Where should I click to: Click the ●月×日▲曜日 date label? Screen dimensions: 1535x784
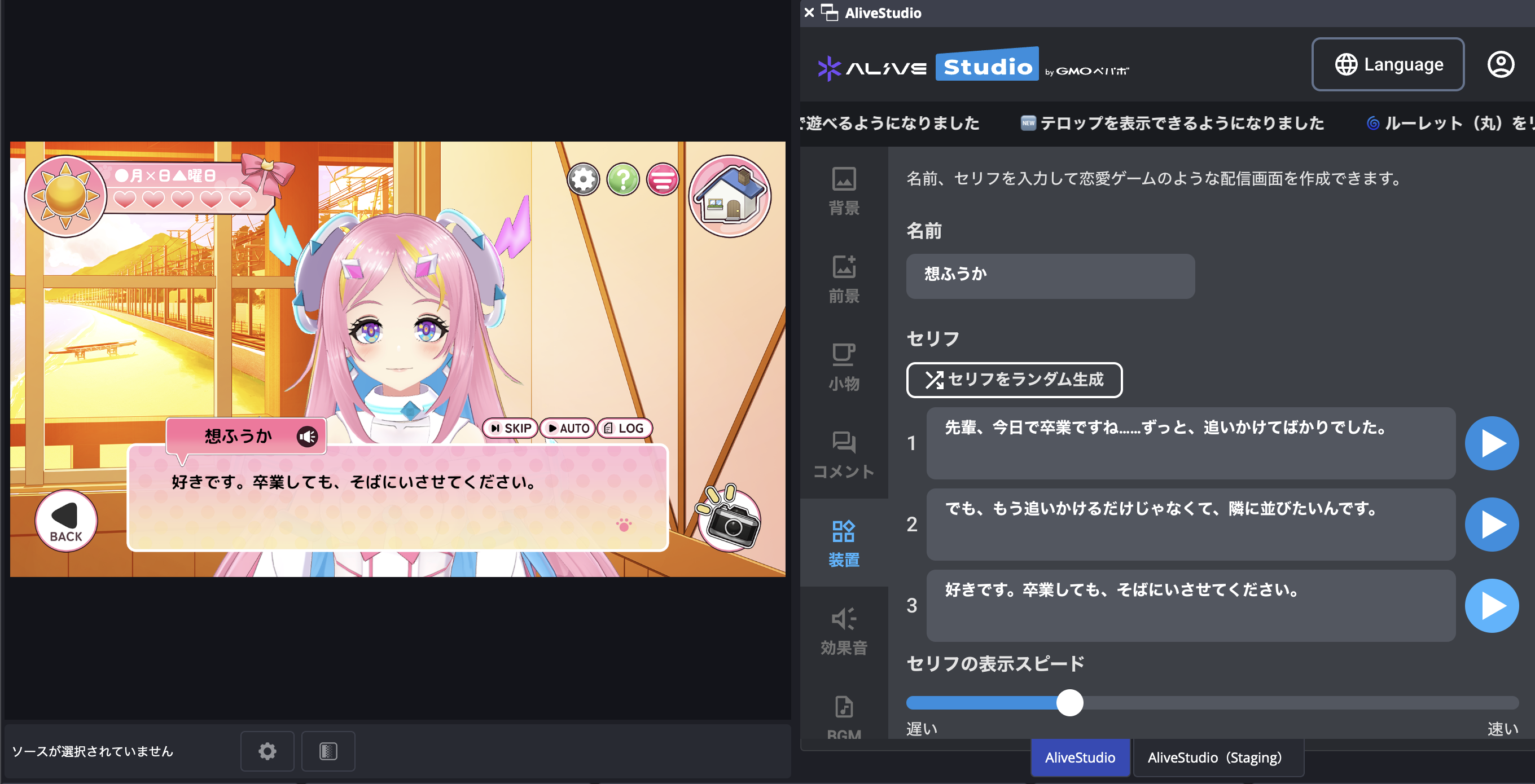(x=166, y=176)
